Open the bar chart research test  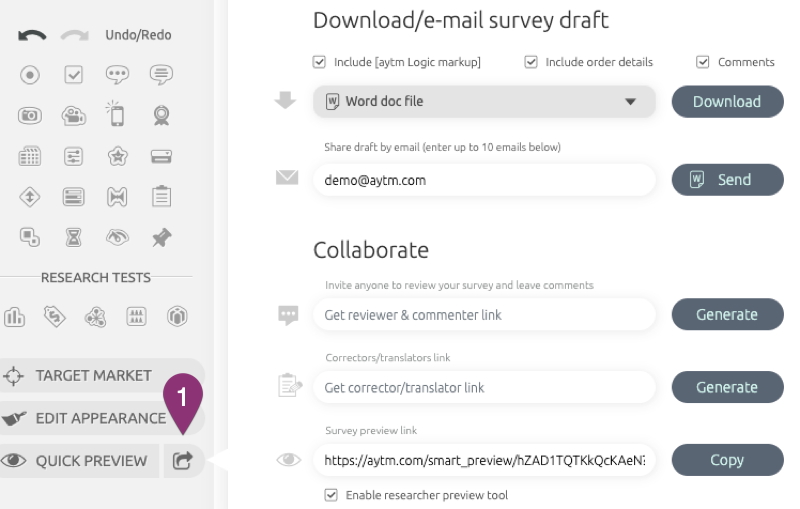(14, 317)
